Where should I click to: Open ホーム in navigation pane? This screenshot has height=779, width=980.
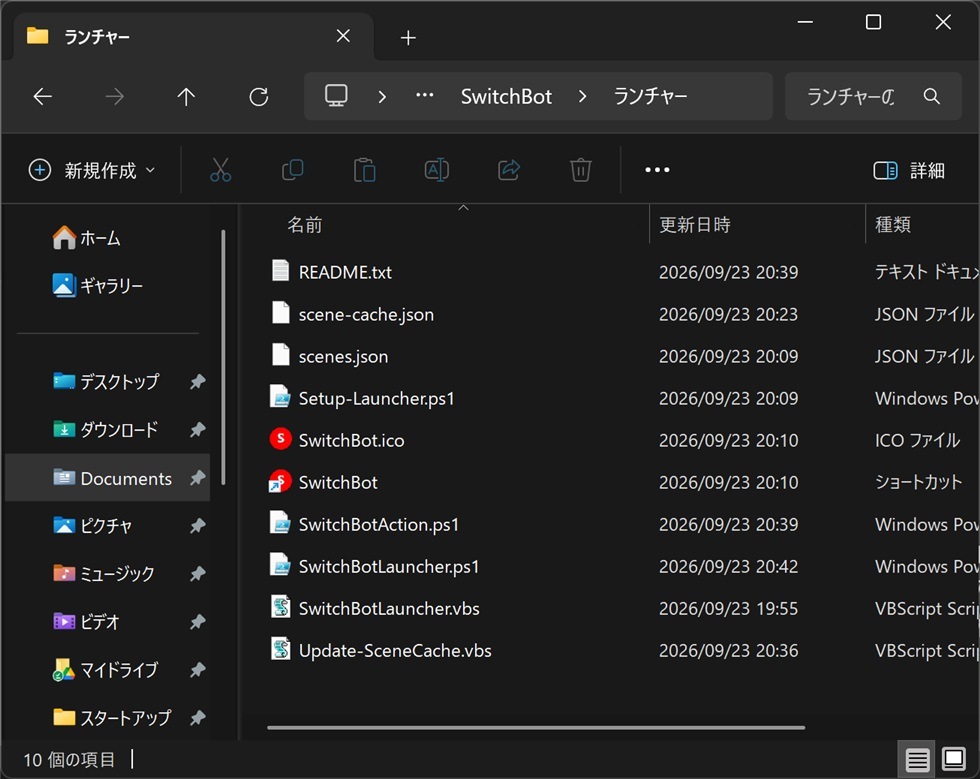[x=87, y=238]
